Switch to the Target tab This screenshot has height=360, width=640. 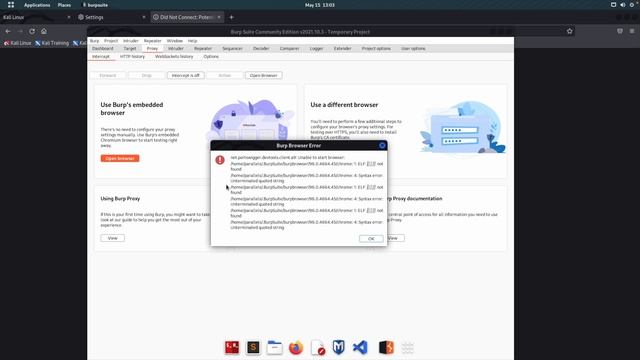click(130, 48)
